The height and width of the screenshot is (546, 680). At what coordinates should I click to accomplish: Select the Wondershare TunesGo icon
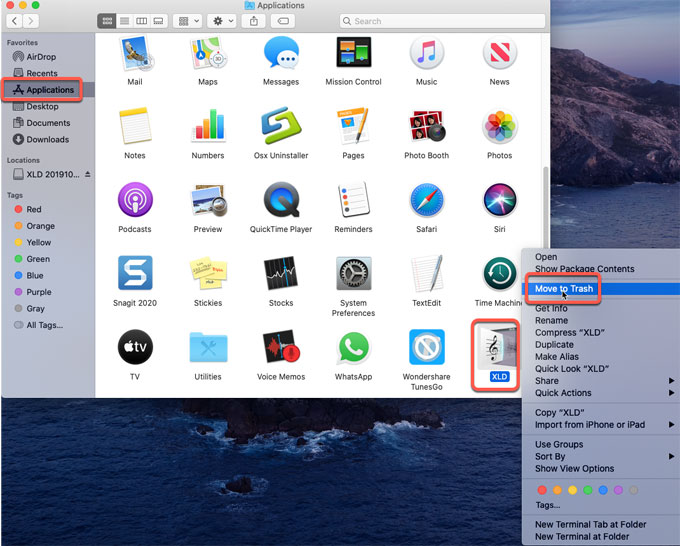coord(427,348)
